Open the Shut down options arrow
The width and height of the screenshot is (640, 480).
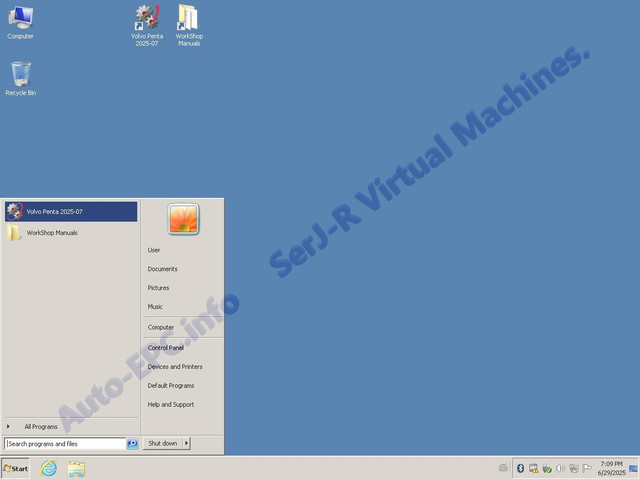(x=187, y=443)
